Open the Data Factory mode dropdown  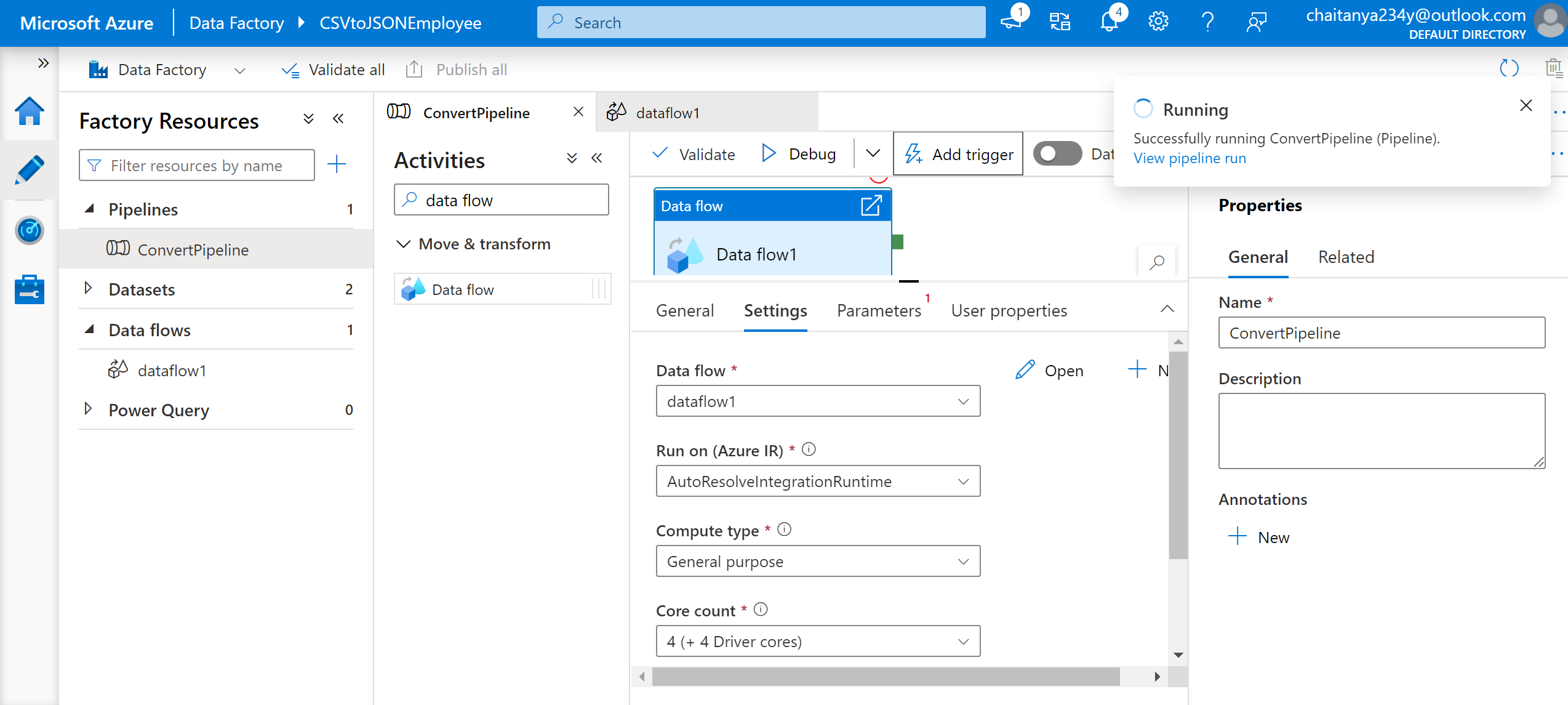(x=240, y=70)
